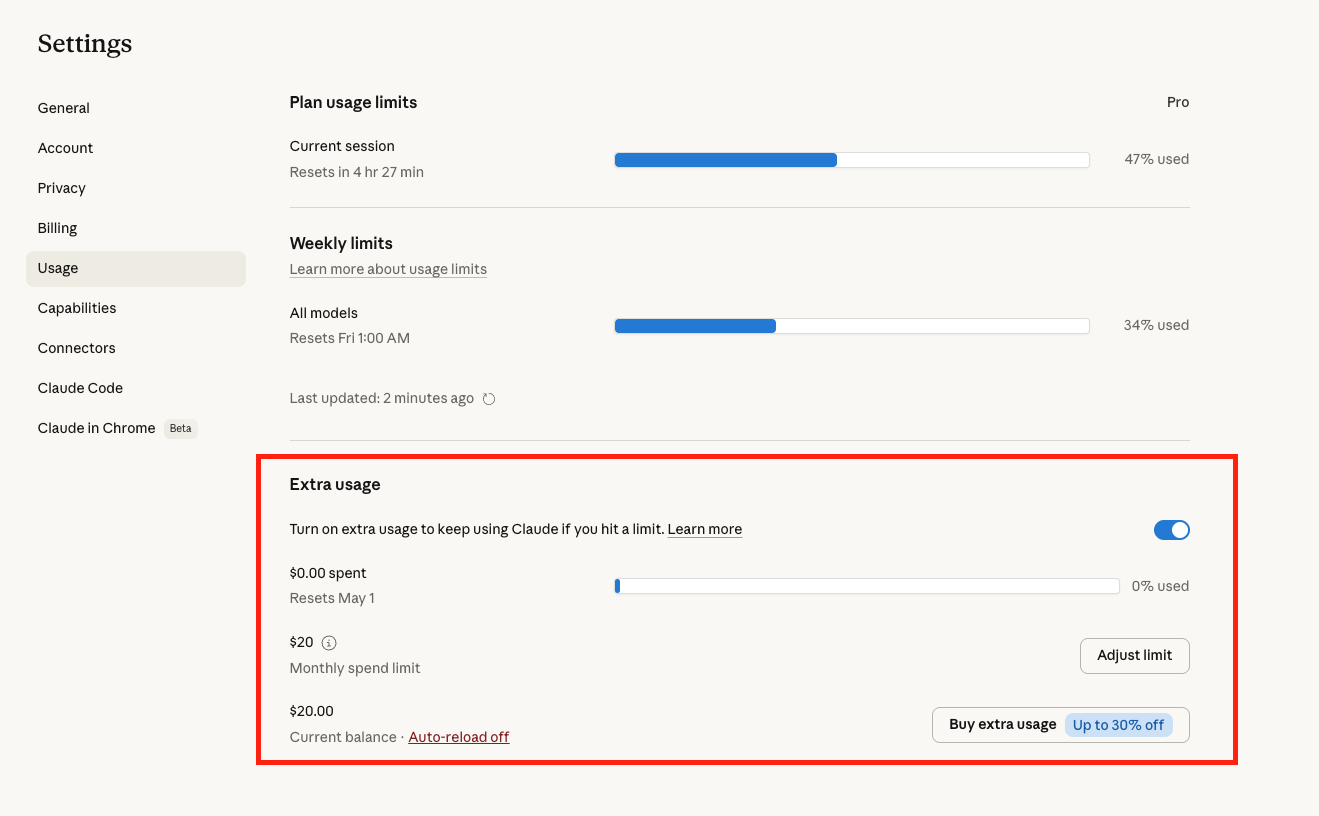Open Claude Code settings

[80, 388]
